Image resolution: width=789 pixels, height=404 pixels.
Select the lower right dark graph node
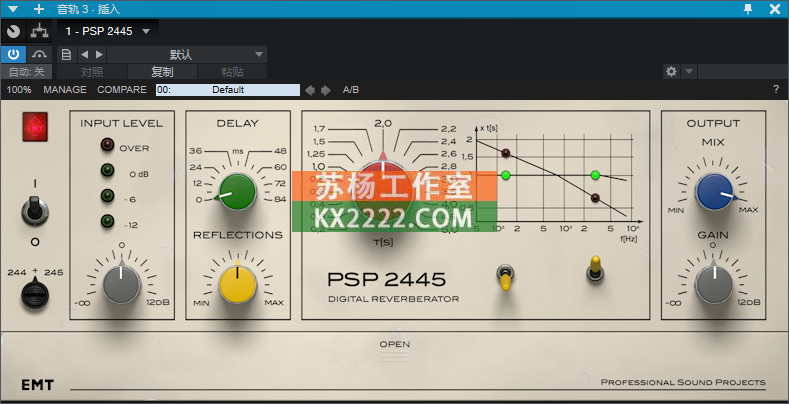click(x=595, y=198)
